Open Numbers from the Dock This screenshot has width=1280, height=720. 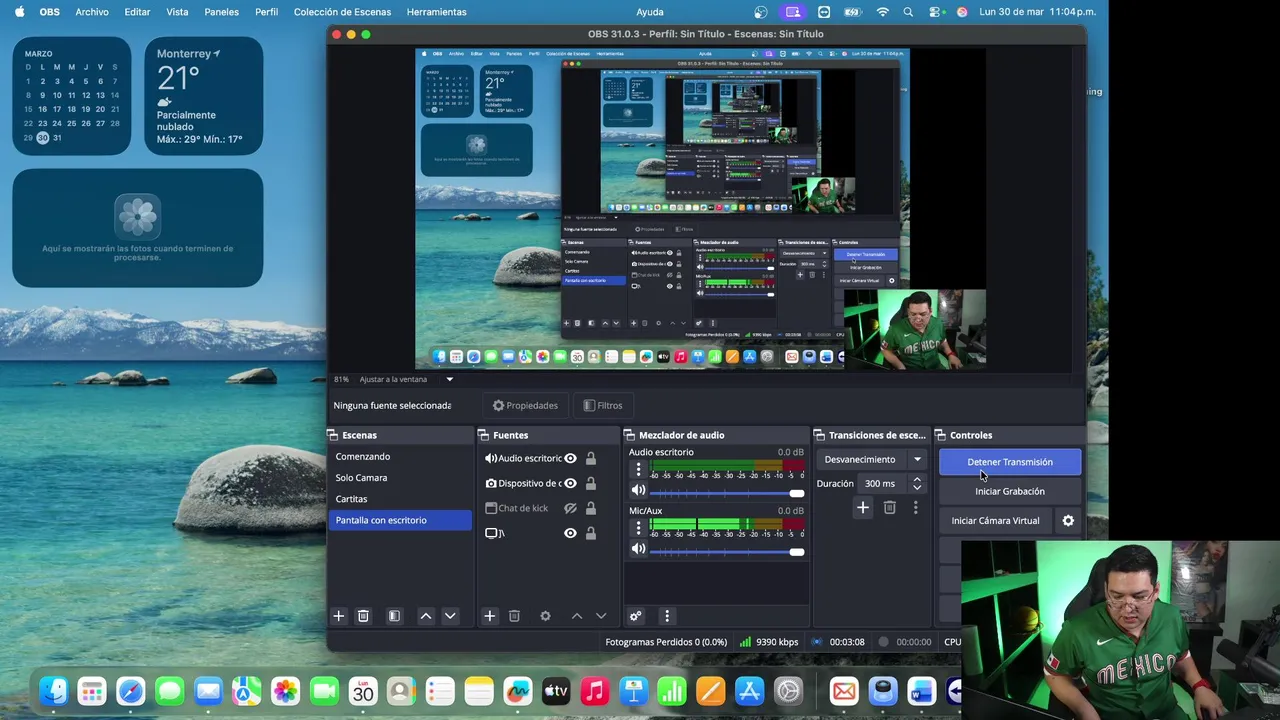tap(672, 691)
